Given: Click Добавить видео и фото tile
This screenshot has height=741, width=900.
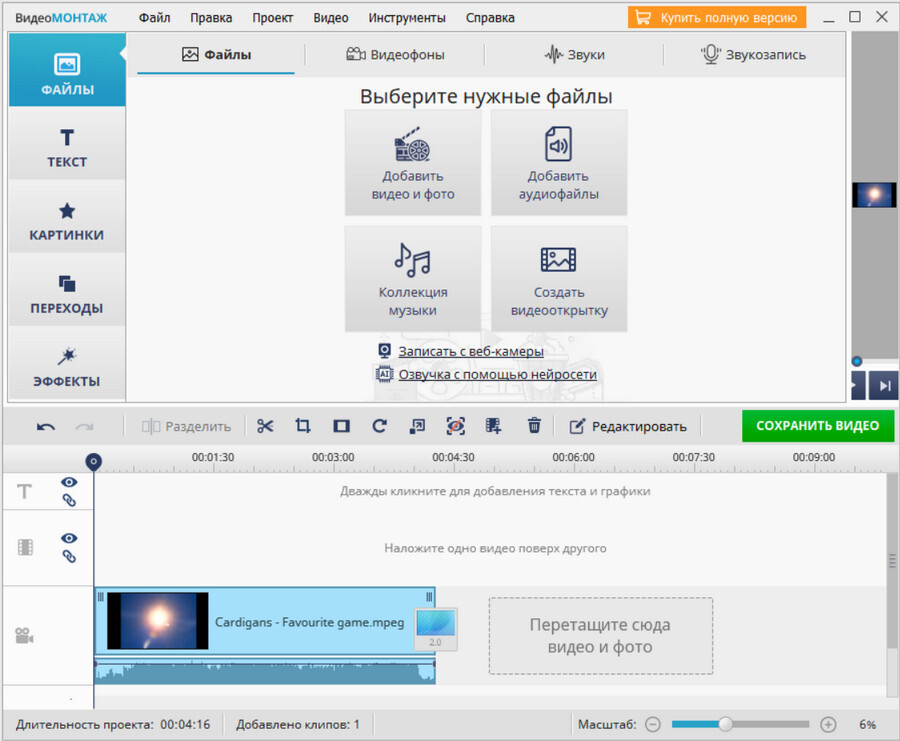Looking at the screenshot, I should (413, 163).
